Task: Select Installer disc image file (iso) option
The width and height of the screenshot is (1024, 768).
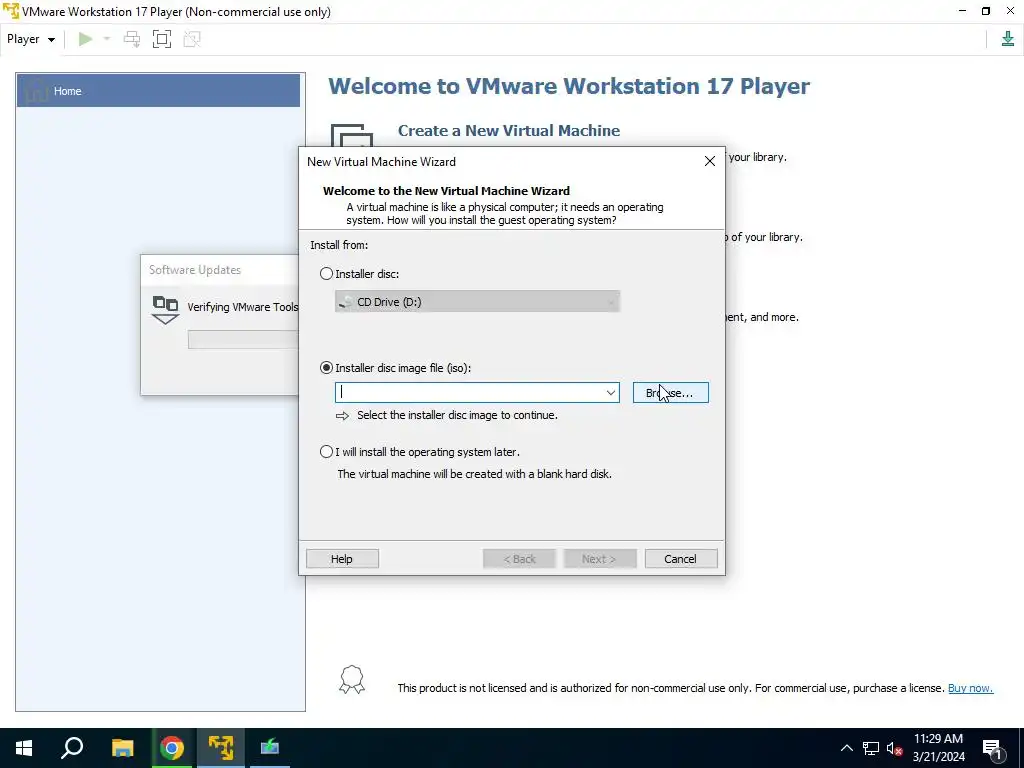Action: coord(326,368)
